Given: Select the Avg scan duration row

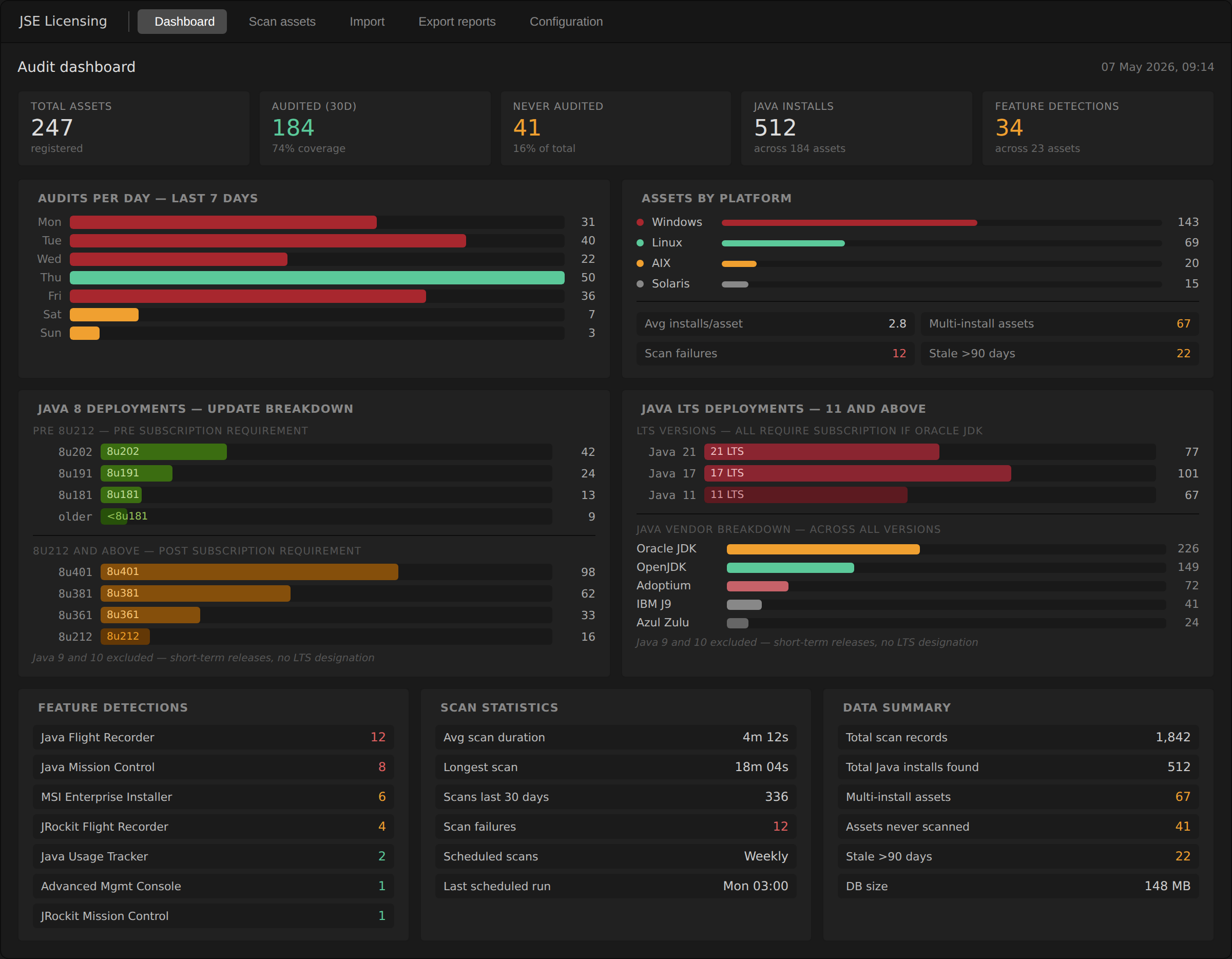Looking at the screenshot, I should (x=616, y=737).
